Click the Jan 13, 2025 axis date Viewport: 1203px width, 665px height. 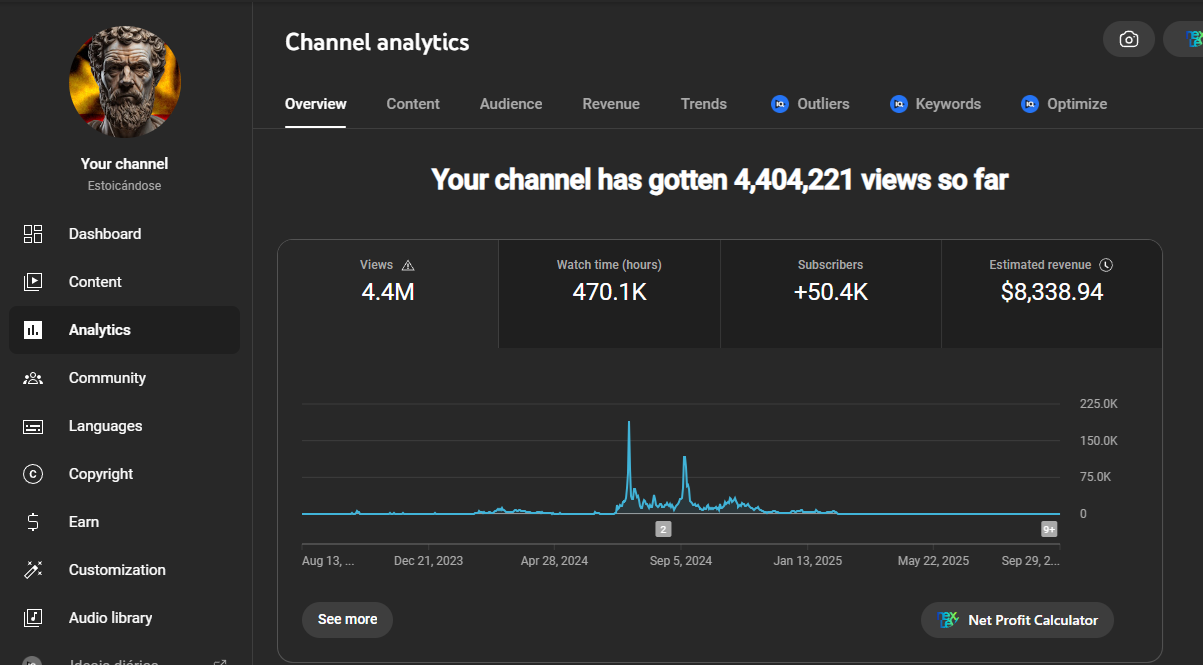click(808, 561)
